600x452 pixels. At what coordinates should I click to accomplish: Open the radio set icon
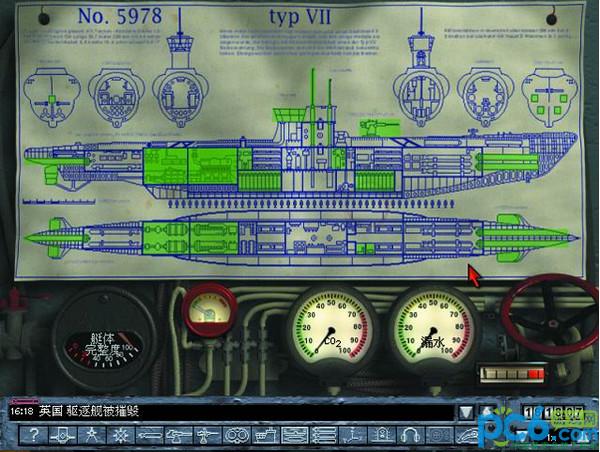[440, 436]
